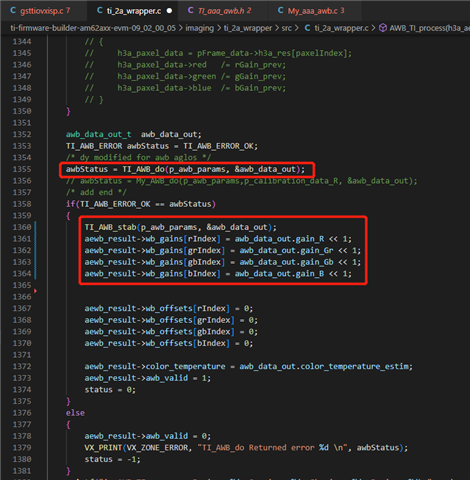Screen dimensions: 470x480
Task: Click the TI_AWB_stab function call
Action: (110, 227)
